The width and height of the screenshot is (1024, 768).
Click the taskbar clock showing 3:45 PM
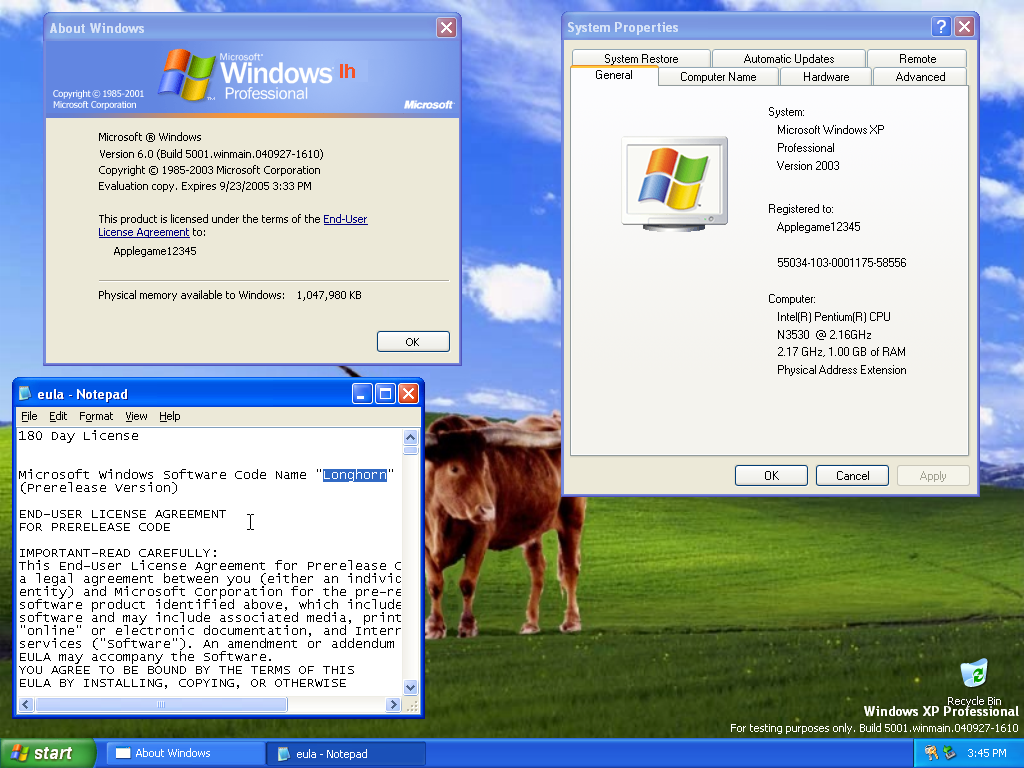click(987, 753)
